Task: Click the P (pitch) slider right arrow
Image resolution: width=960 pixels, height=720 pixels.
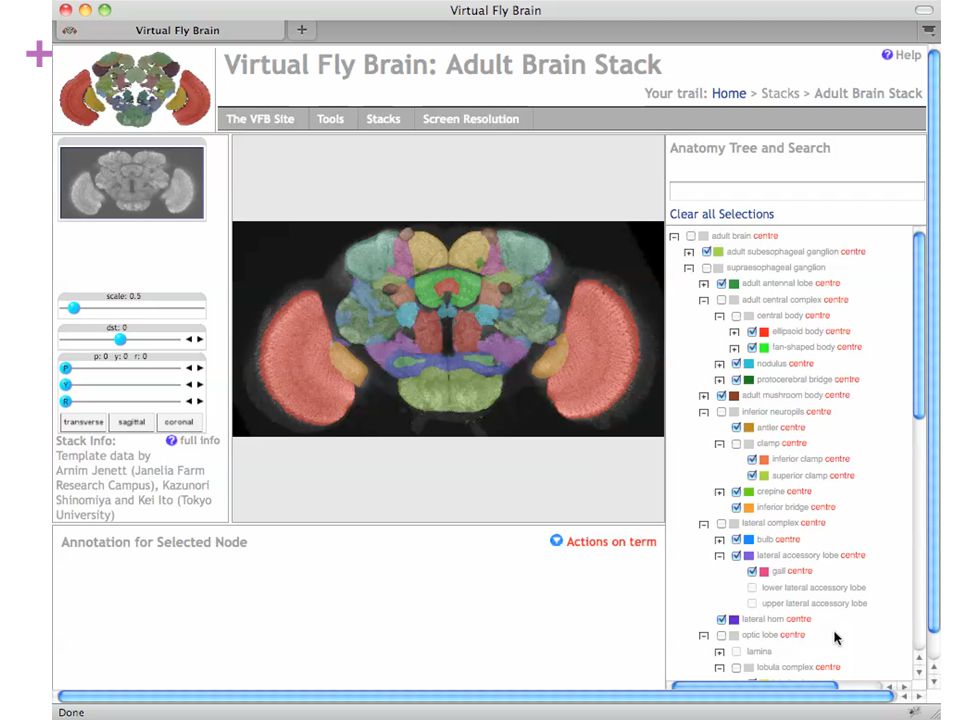Action: tap(200, 368)
